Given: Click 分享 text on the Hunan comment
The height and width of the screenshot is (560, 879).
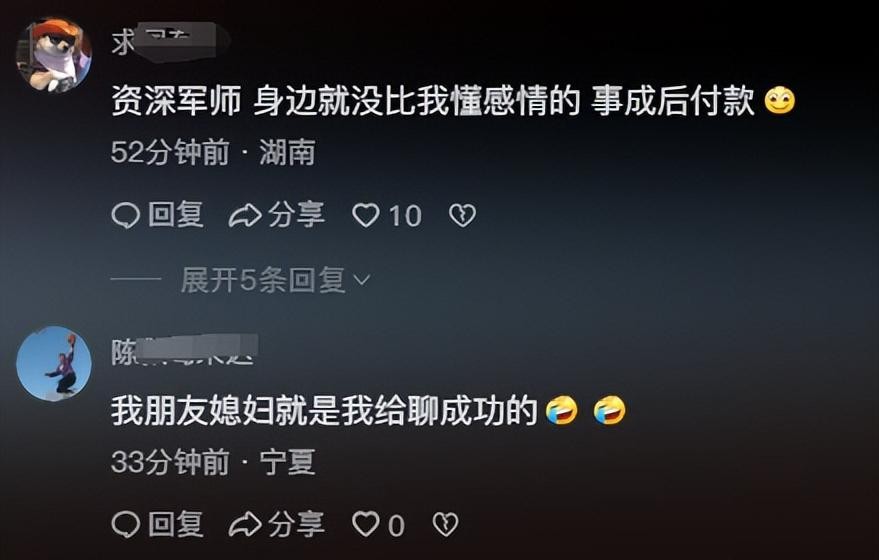Looking at the screenshot, I should click(x=297, y=215).
